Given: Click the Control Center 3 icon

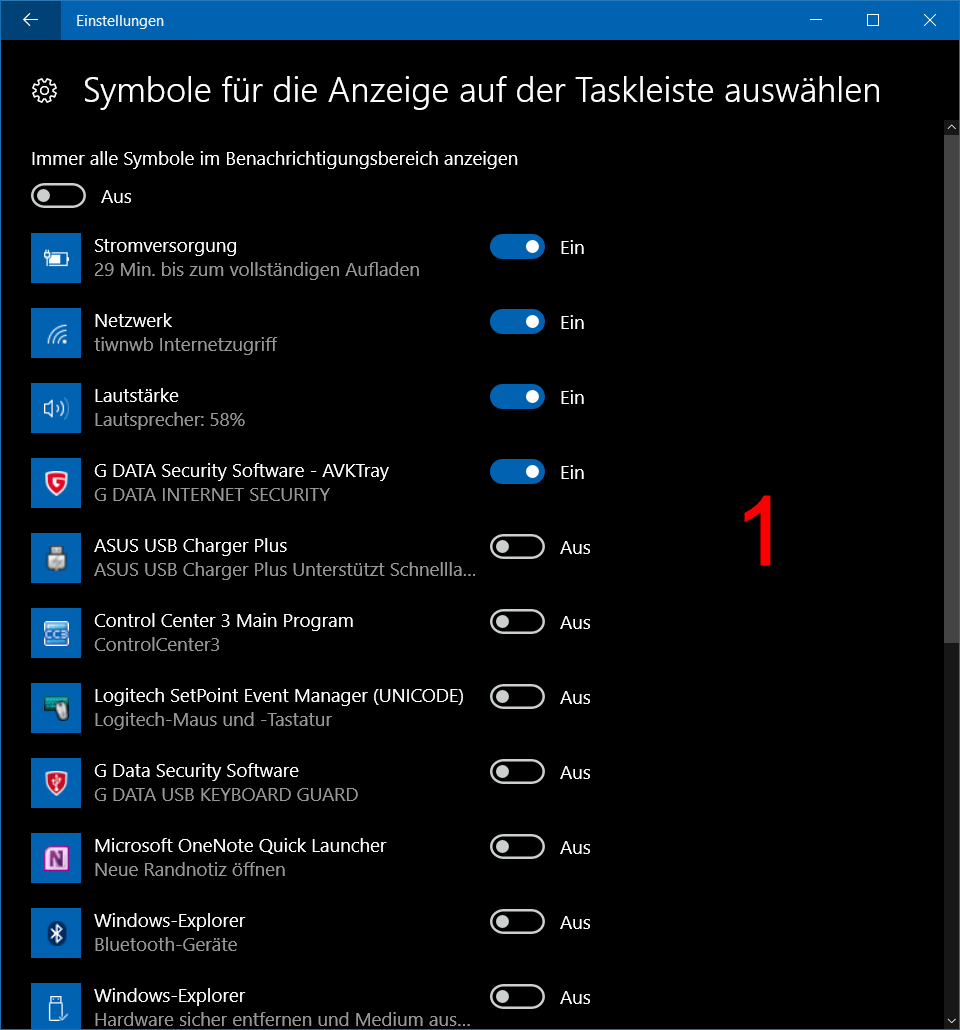Looking at the screenshot, I should coord(56,633).
